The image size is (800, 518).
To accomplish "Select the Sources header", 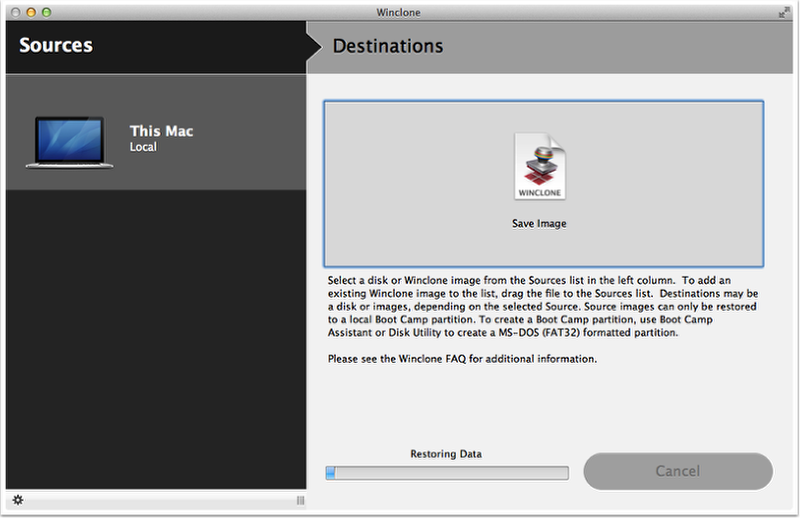I will [56, 46].
